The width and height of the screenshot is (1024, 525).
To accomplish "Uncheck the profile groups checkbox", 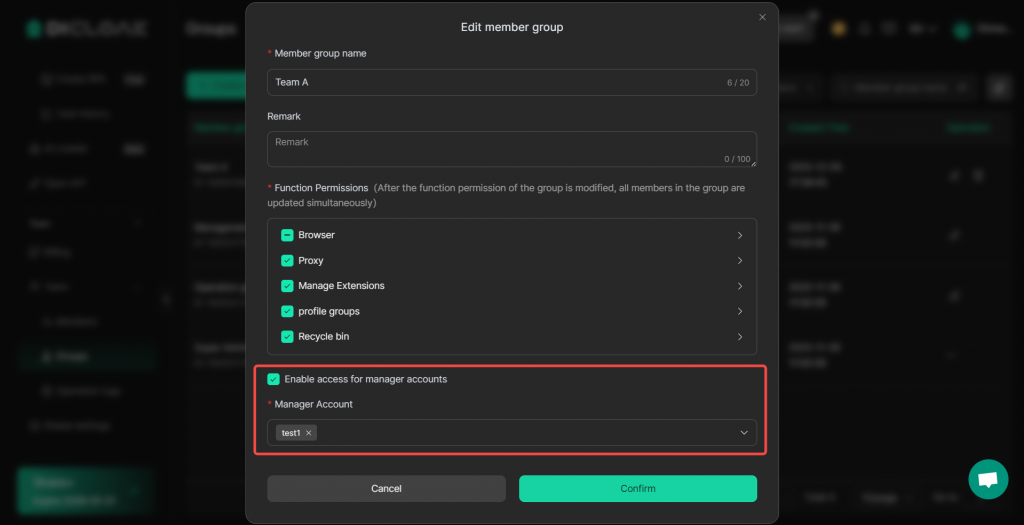I will coord(287,312).
